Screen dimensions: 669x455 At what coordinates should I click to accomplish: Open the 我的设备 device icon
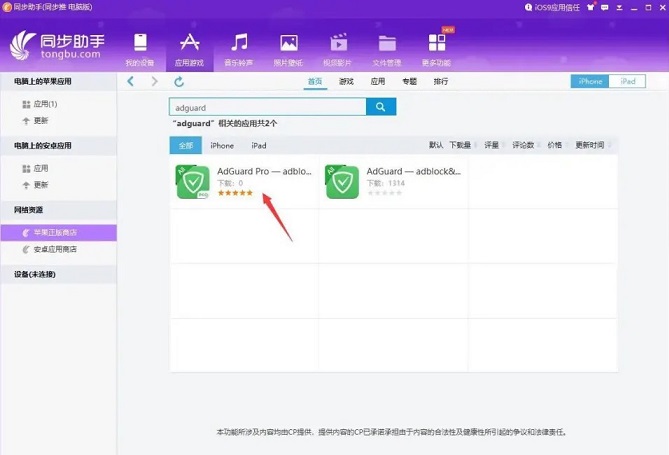tap(140, 43)
